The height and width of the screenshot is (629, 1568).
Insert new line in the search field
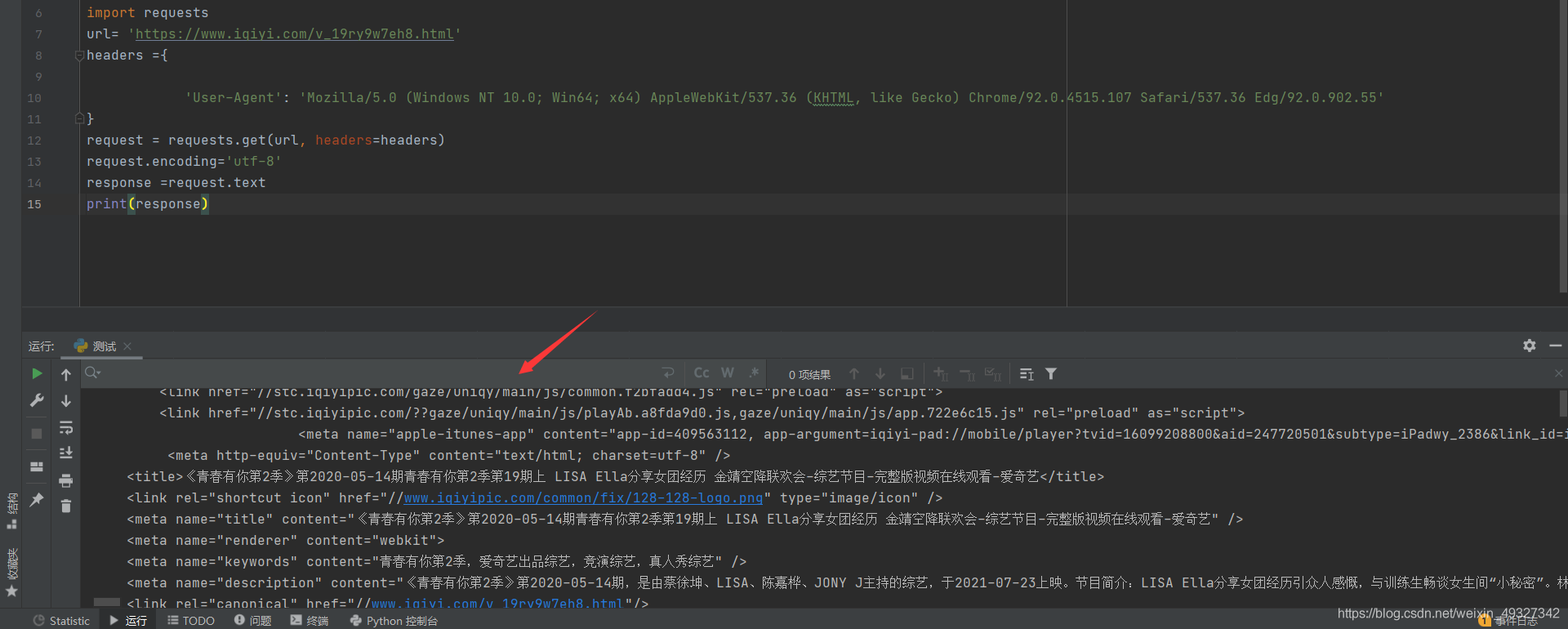(x=668, y=373)
